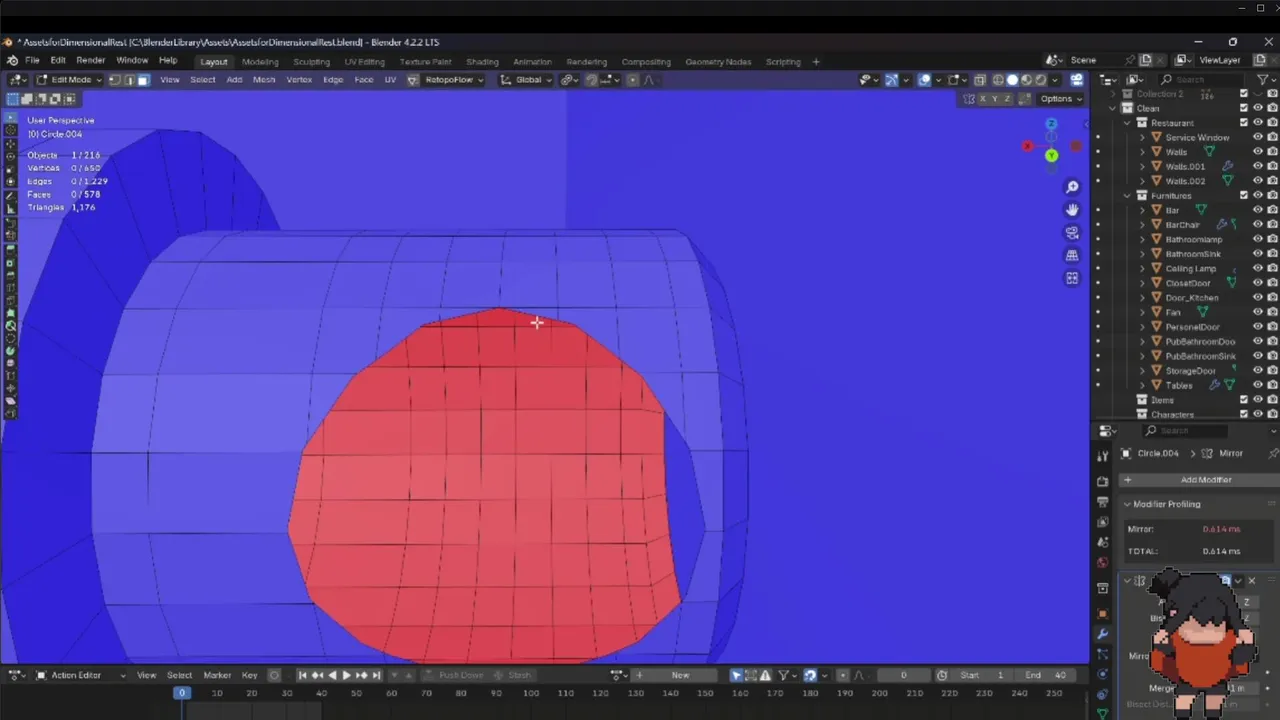The image size is (1280, 720).
Task: Click the Play animation button
Action: point(346,675)
